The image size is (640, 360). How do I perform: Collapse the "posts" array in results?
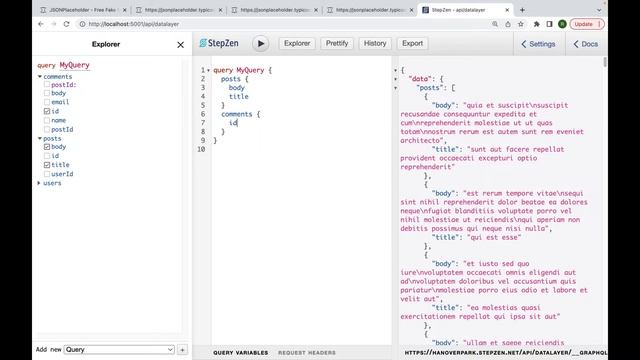(396, 88)
